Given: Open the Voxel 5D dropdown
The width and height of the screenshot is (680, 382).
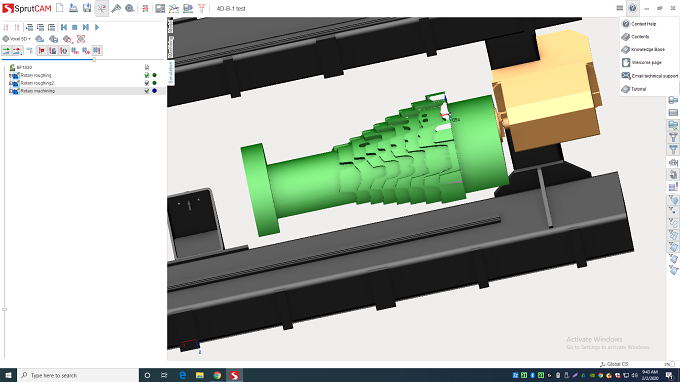Looking at the screenshot, I should (x=17, y=39).
